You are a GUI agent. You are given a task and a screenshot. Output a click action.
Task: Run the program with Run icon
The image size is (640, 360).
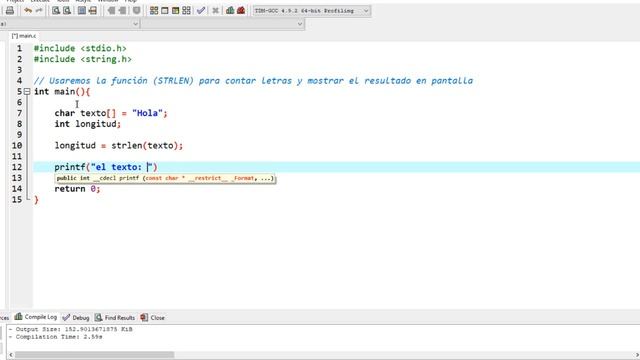pos(164,11)
